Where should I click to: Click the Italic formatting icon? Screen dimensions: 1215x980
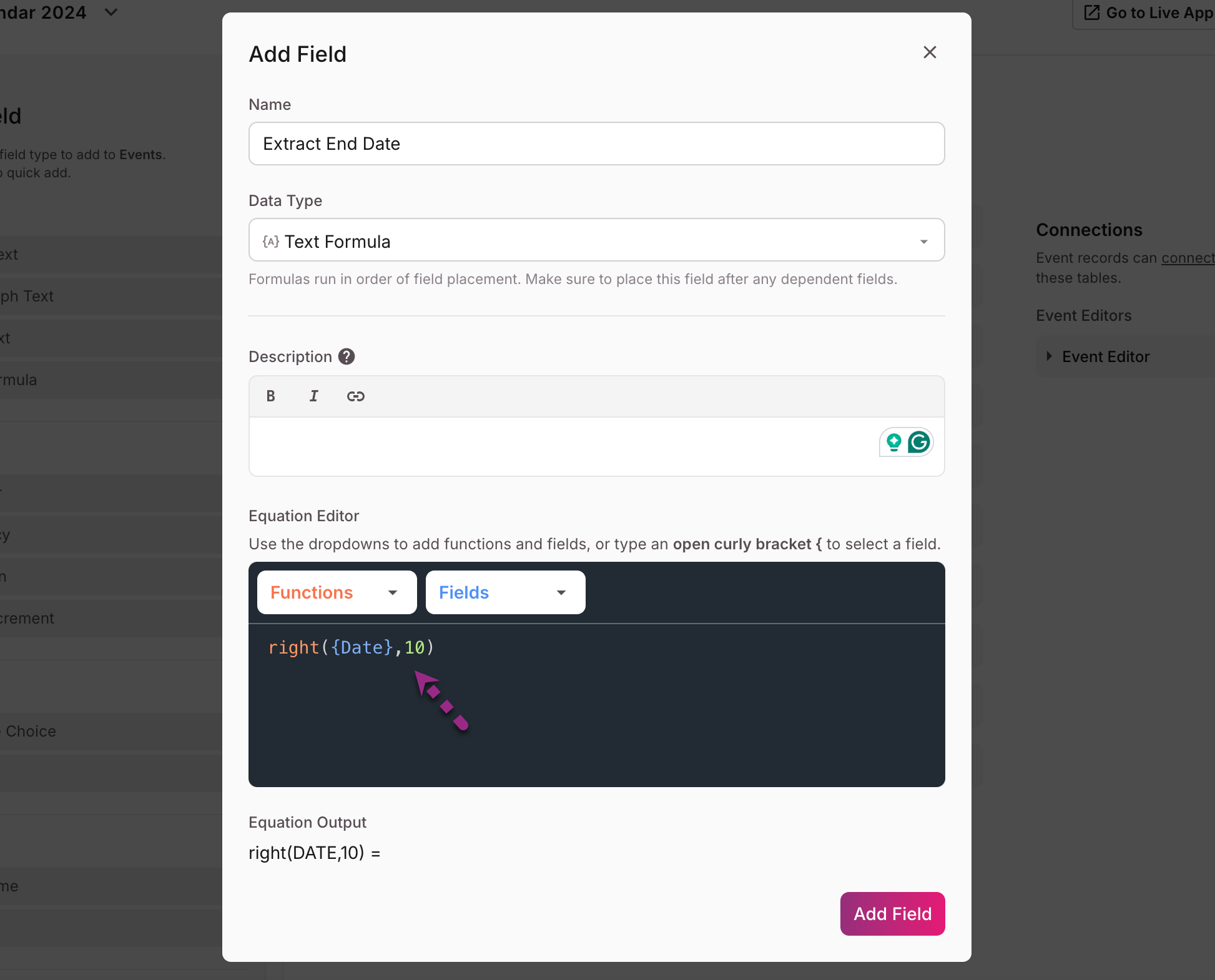(313, 396)
